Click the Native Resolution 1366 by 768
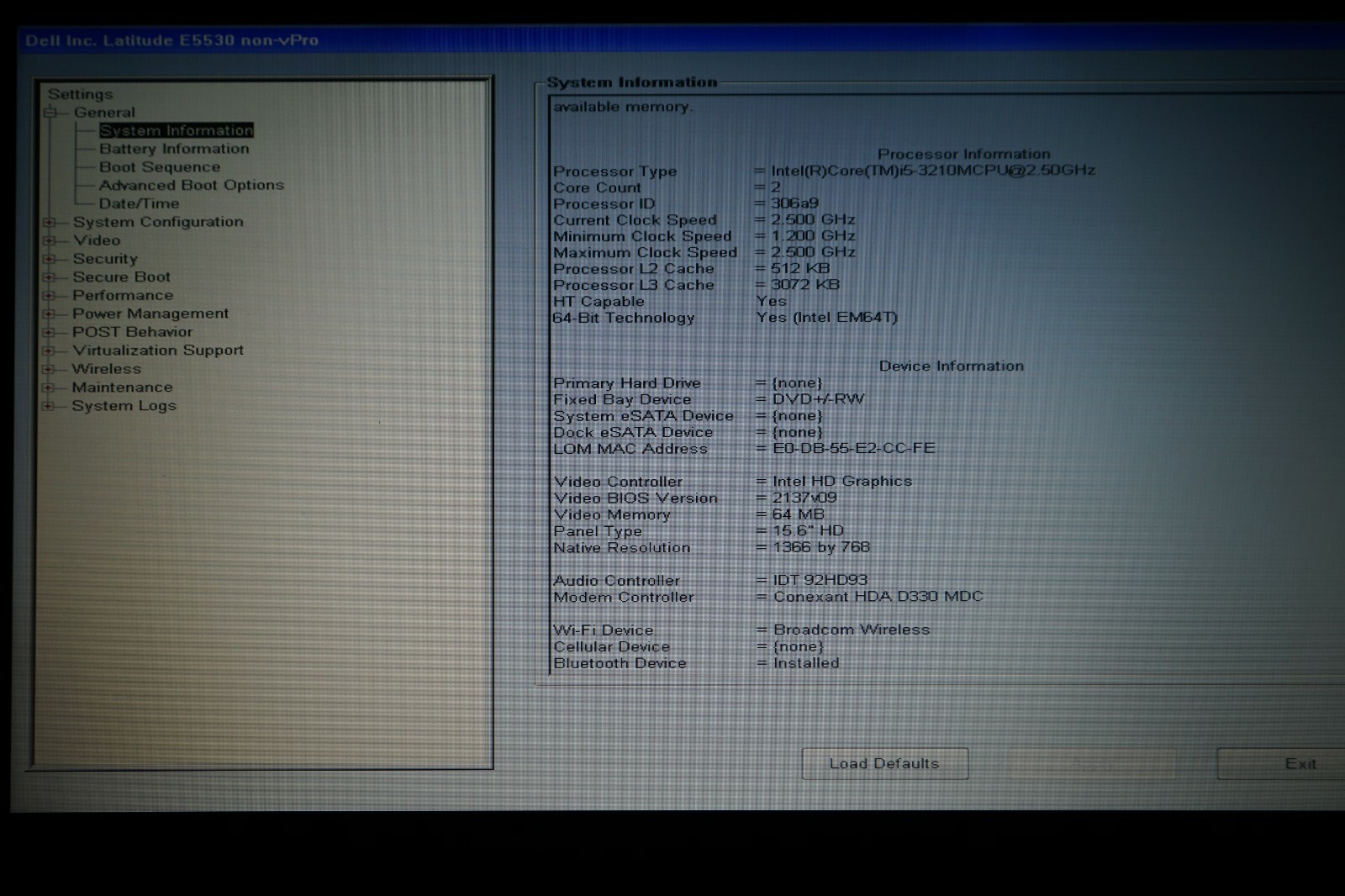The height and width of the screenshot is (896, 1345). coord(821,547)
